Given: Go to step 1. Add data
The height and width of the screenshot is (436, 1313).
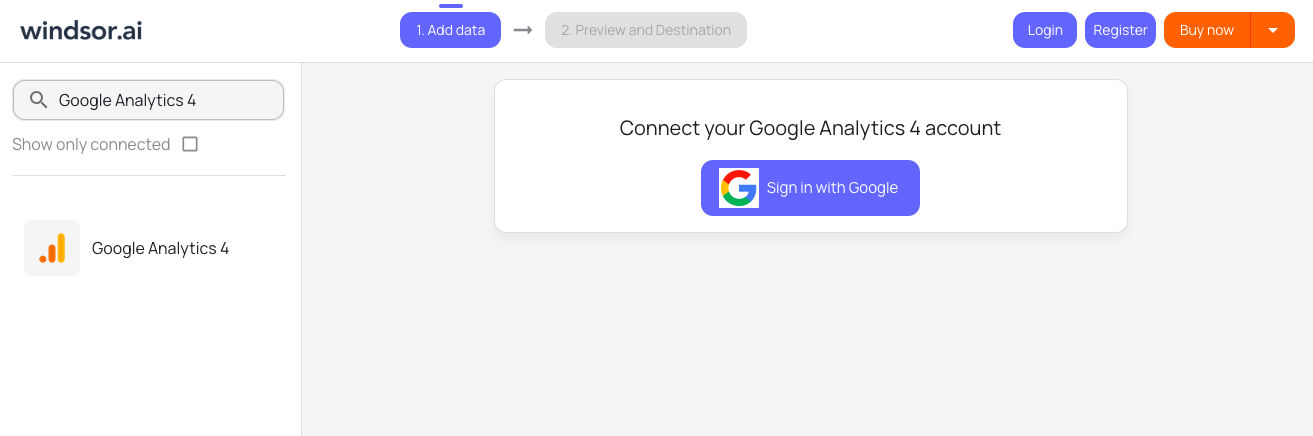Looking at the screenshot, I should click(450, 30).
